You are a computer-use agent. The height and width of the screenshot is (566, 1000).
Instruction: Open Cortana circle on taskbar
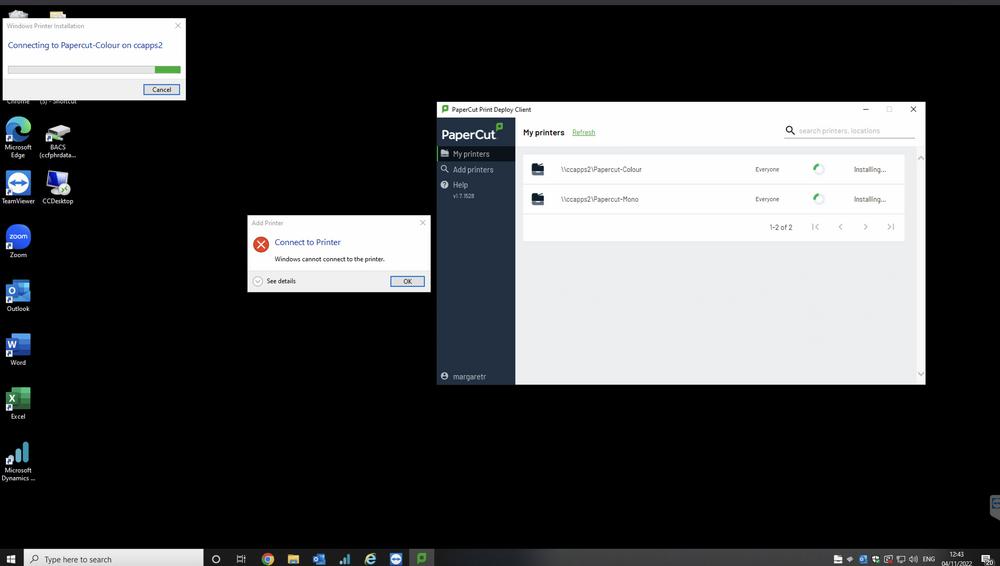tap(216, 559)
